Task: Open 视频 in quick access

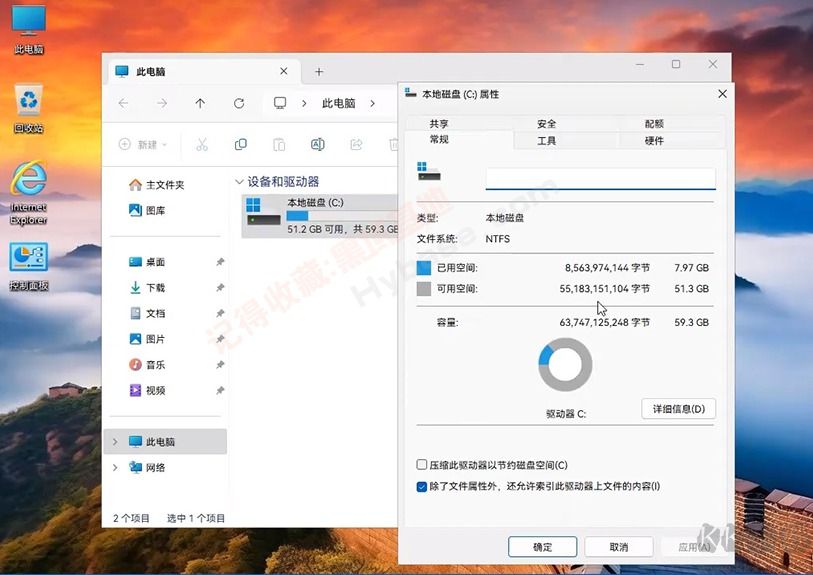Action: pyautogui.click(x=147, y=390)
